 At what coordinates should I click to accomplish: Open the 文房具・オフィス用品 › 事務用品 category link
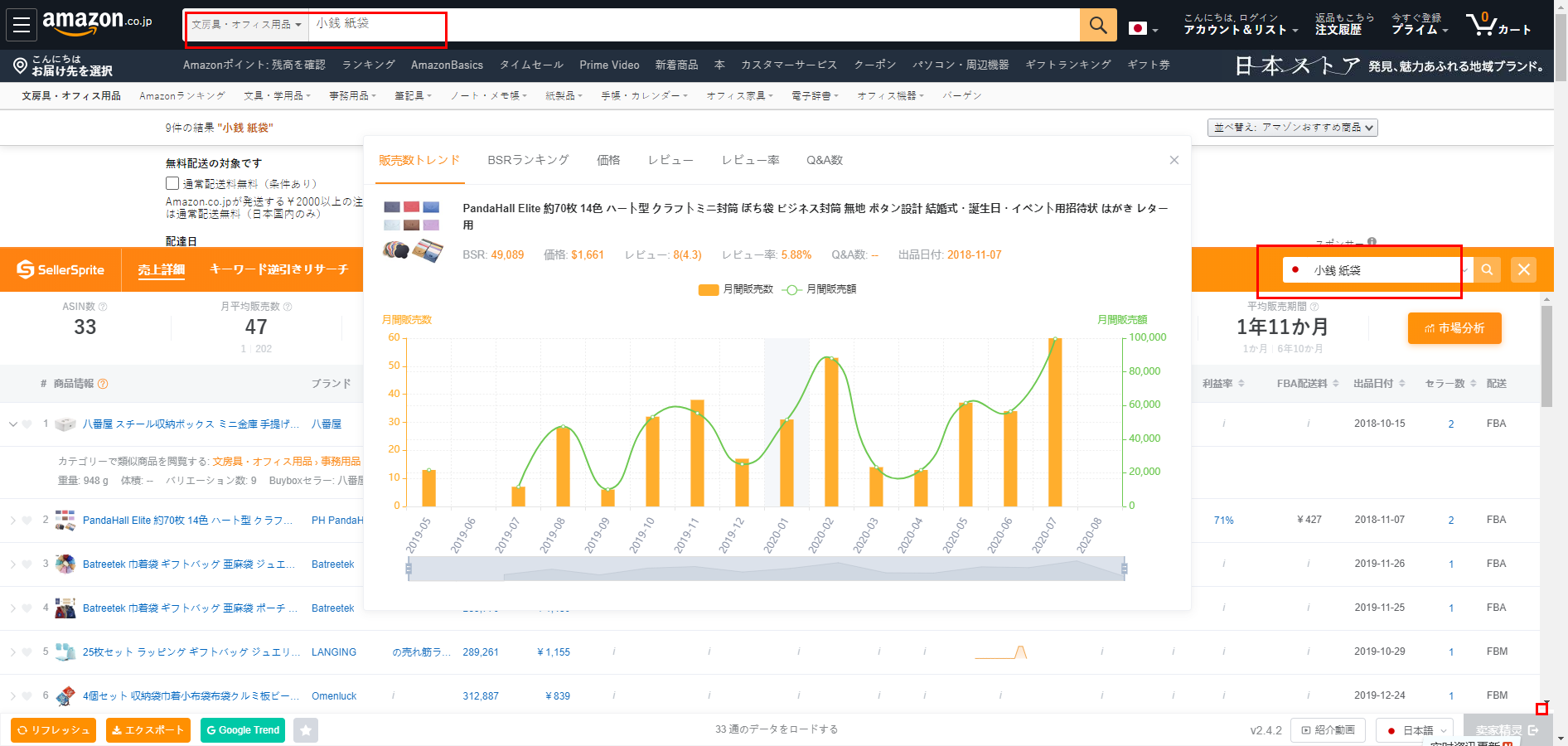tap(287, 461)
